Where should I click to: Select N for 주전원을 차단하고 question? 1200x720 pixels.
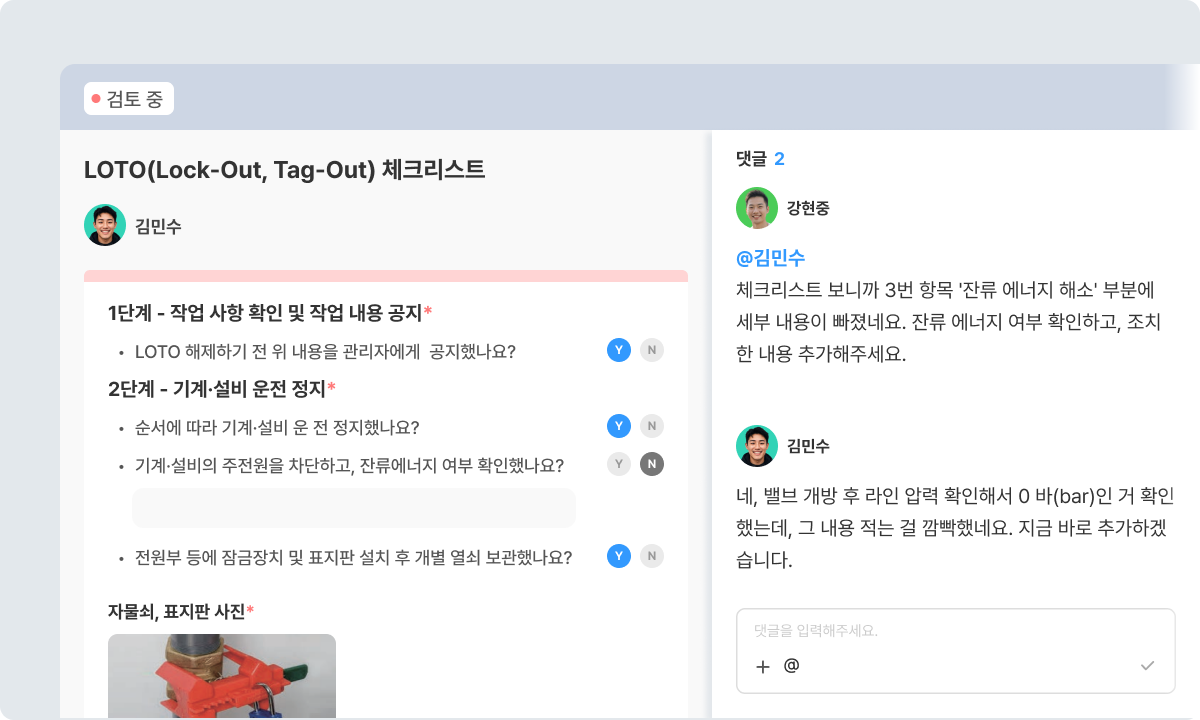[x=652, y=464]
